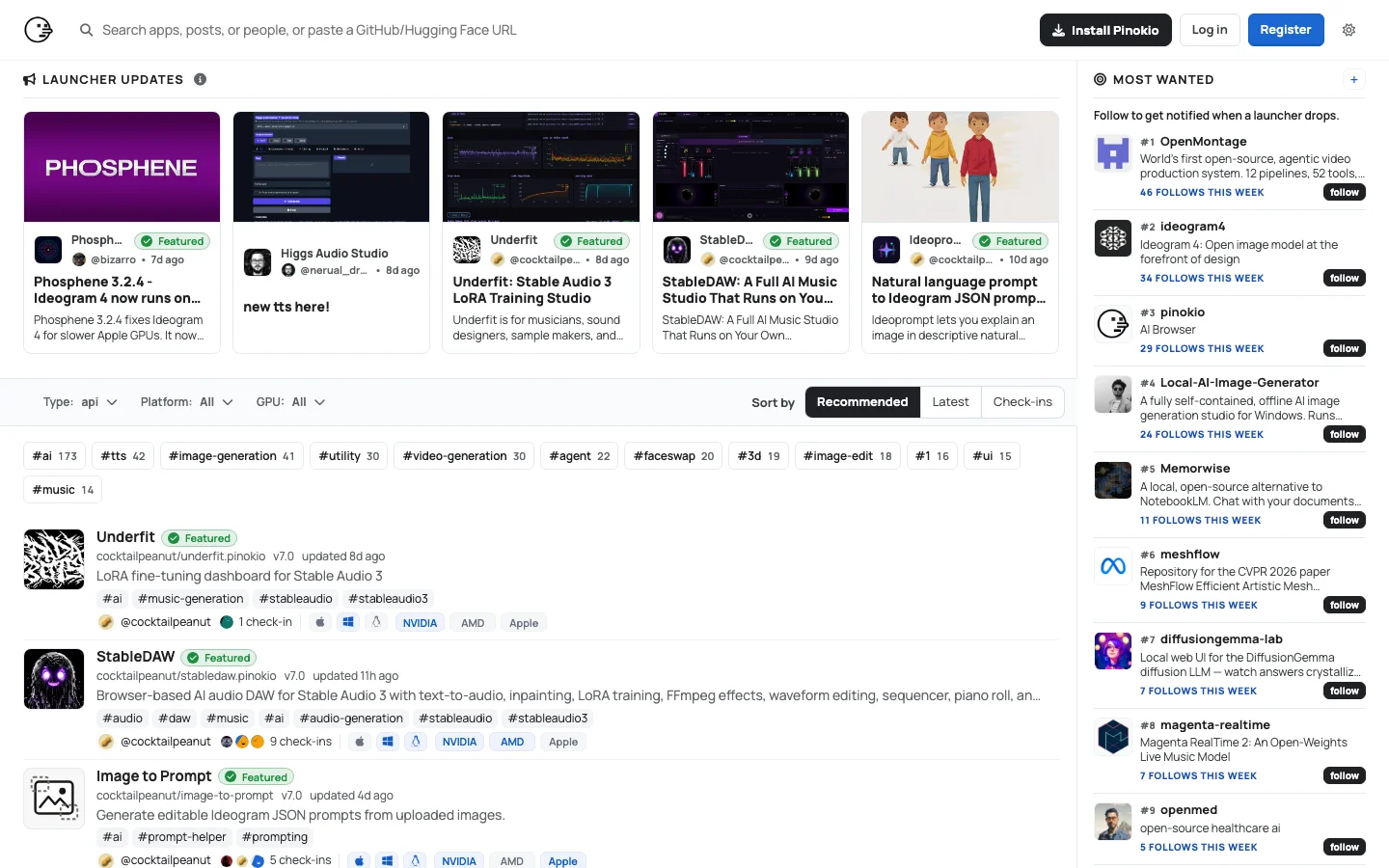1389x868 pixels.
Task: Click the megaphone icon next to Launcher Updates
Action: point(30,79)
